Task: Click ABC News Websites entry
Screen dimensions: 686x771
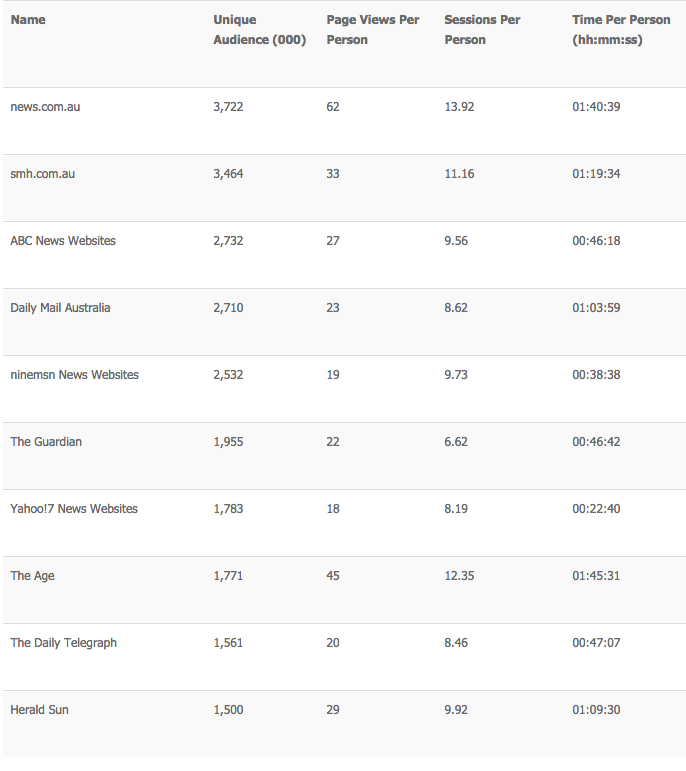Action: pos(63,240)
